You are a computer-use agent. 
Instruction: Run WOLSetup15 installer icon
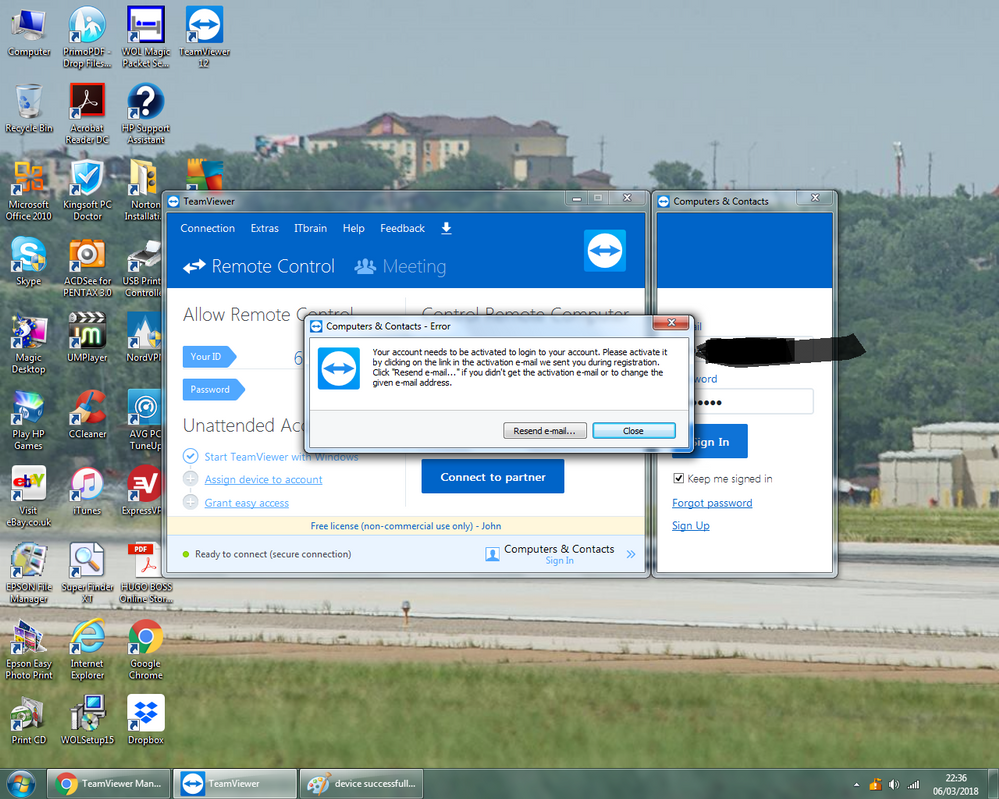tap(87, 720)
